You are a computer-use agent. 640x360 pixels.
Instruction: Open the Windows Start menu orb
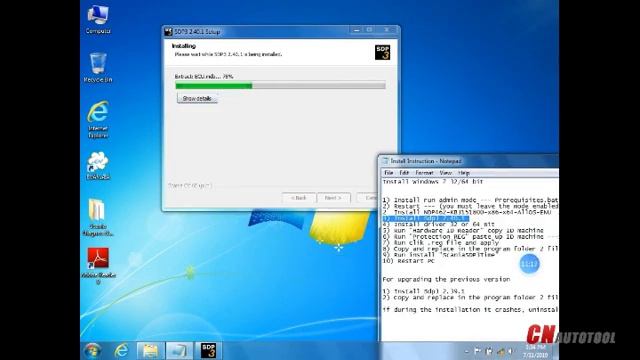click(93, 351)
